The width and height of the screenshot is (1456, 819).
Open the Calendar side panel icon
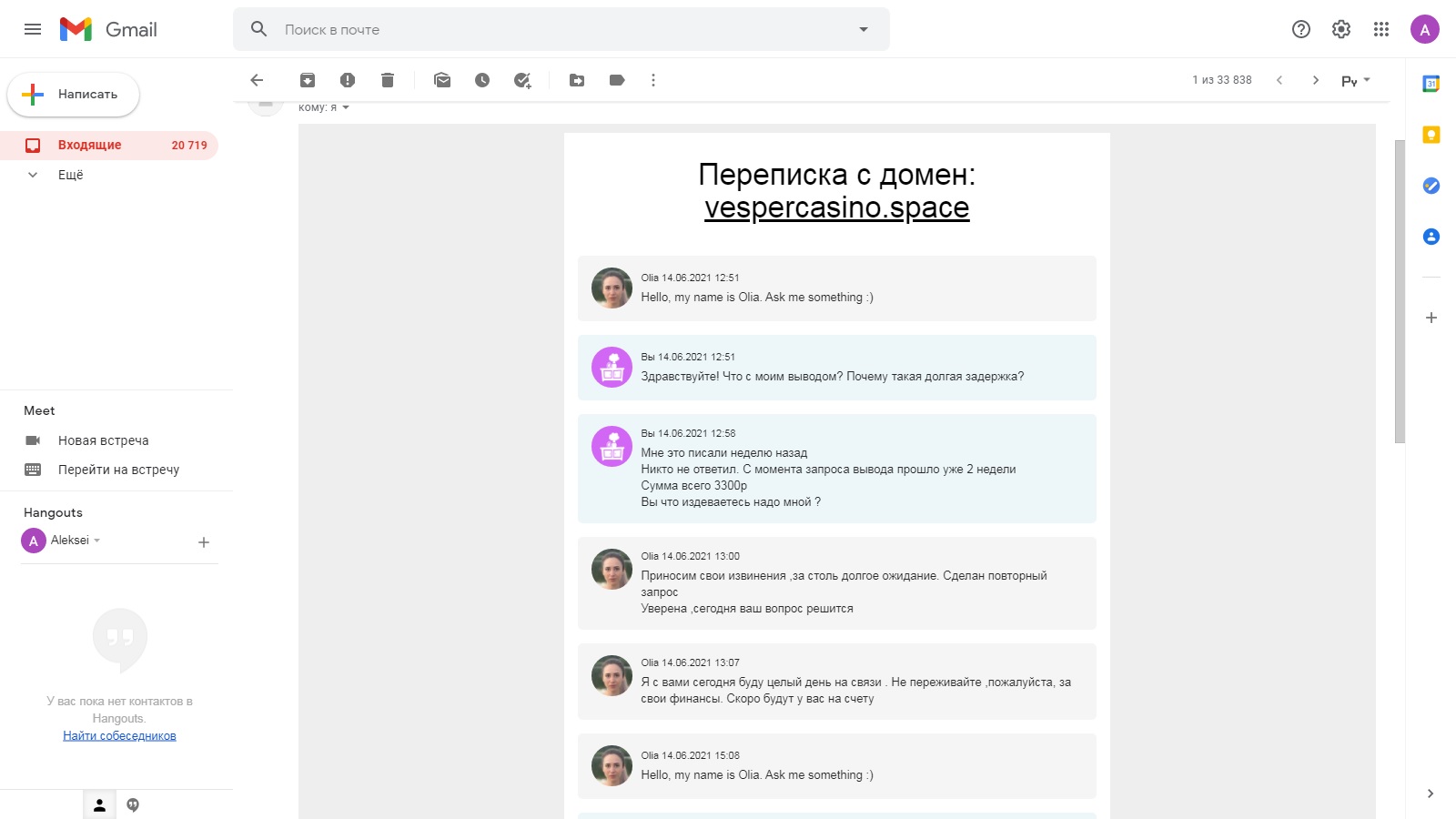pos(1431,84)
